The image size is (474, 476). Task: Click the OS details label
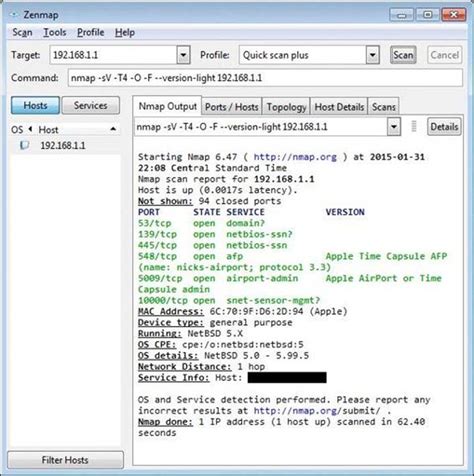tap(168, 355)
